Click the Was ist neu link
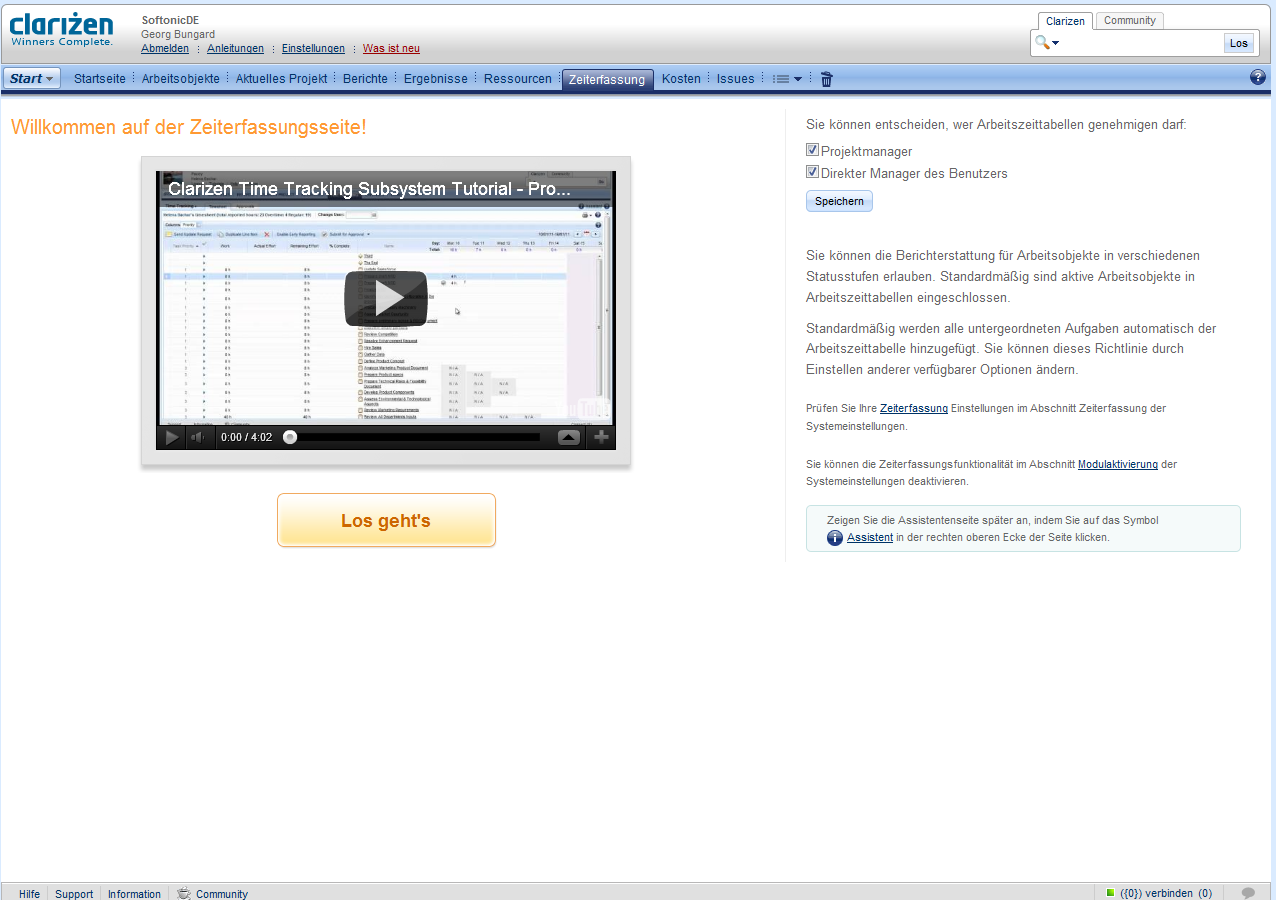Image resolution: width=1276 pixels, height=900 pixels. [x=391, y=48]
